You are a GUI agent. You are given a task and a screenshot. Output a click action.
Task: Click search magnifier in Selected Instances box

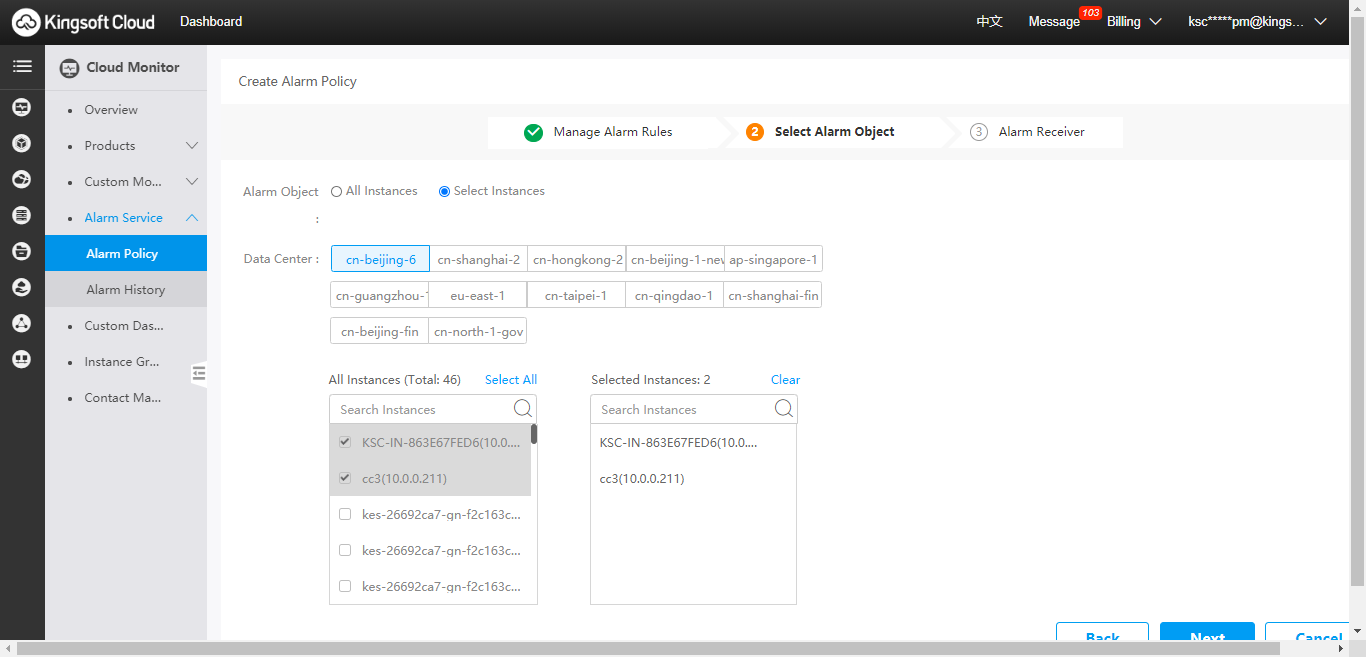click(x=784, y=408)
